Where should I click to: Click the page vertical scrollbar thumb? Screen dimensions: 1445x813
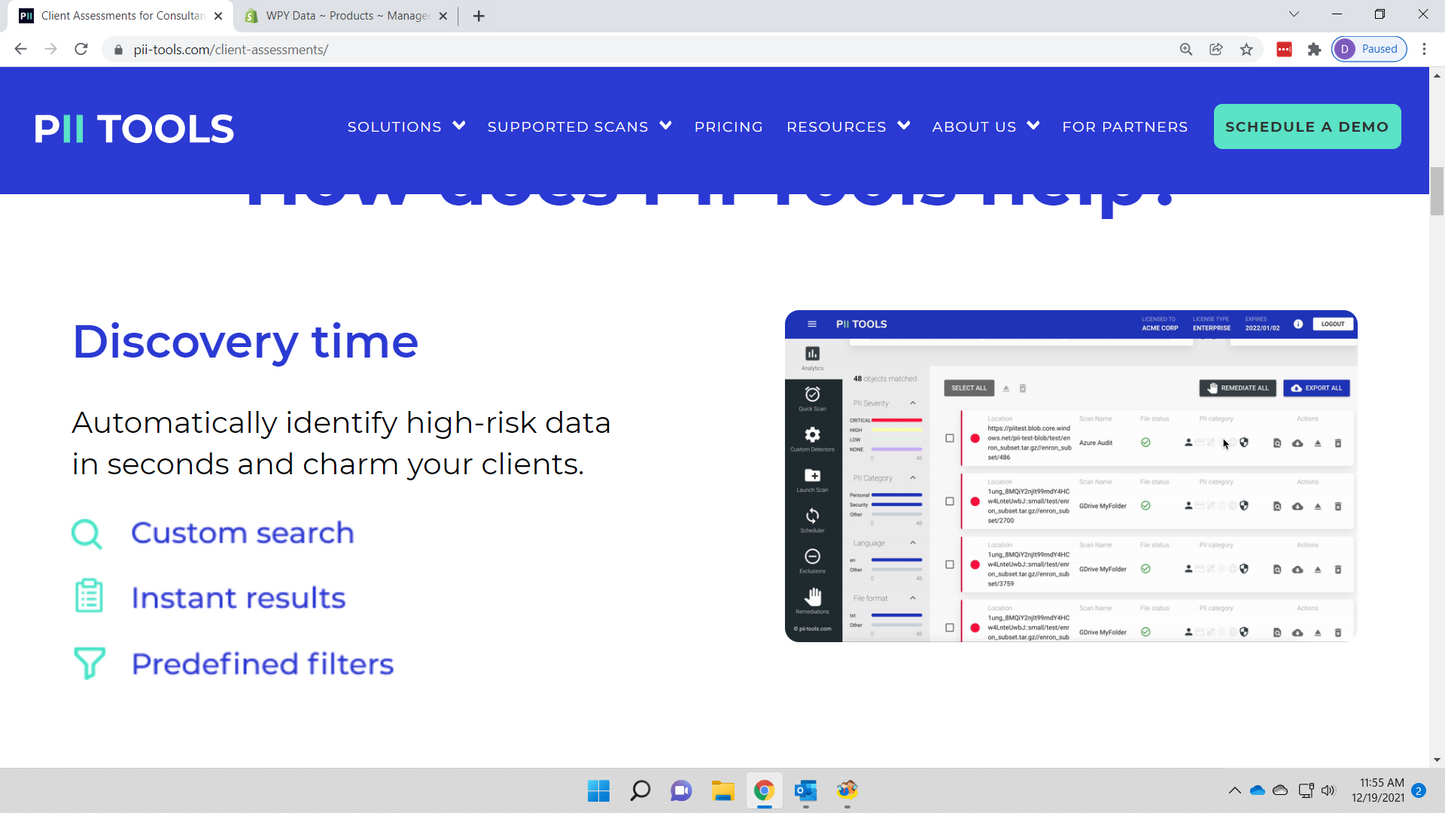pos(1437,190)
